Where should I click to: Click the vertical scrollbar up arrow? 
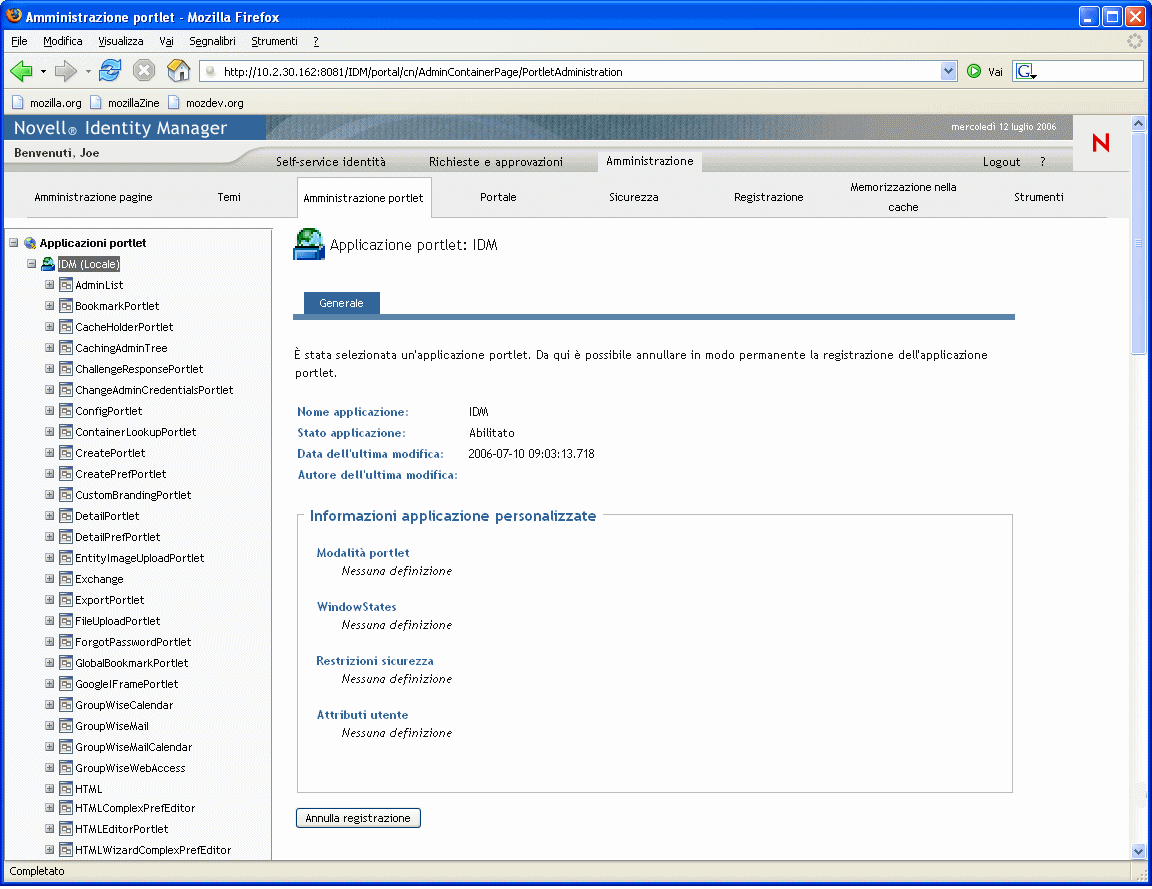pos(1139,123)
